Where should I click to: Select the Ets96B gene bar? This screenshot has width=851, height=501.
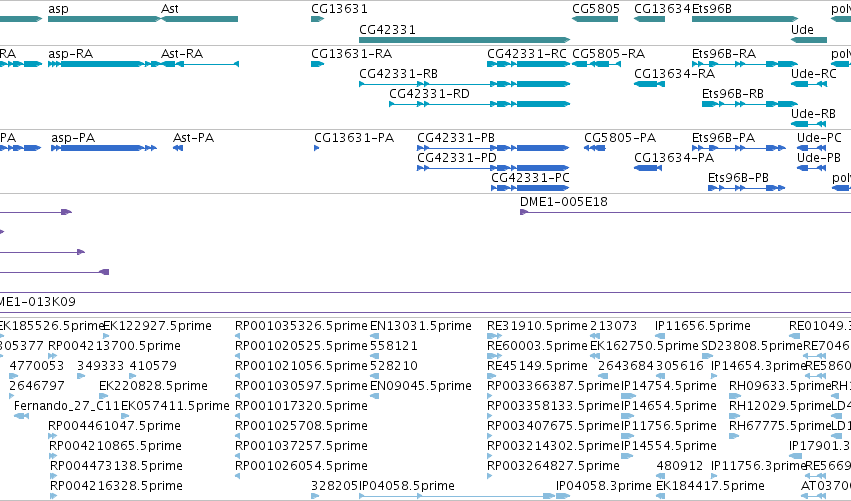coord(745,19)
